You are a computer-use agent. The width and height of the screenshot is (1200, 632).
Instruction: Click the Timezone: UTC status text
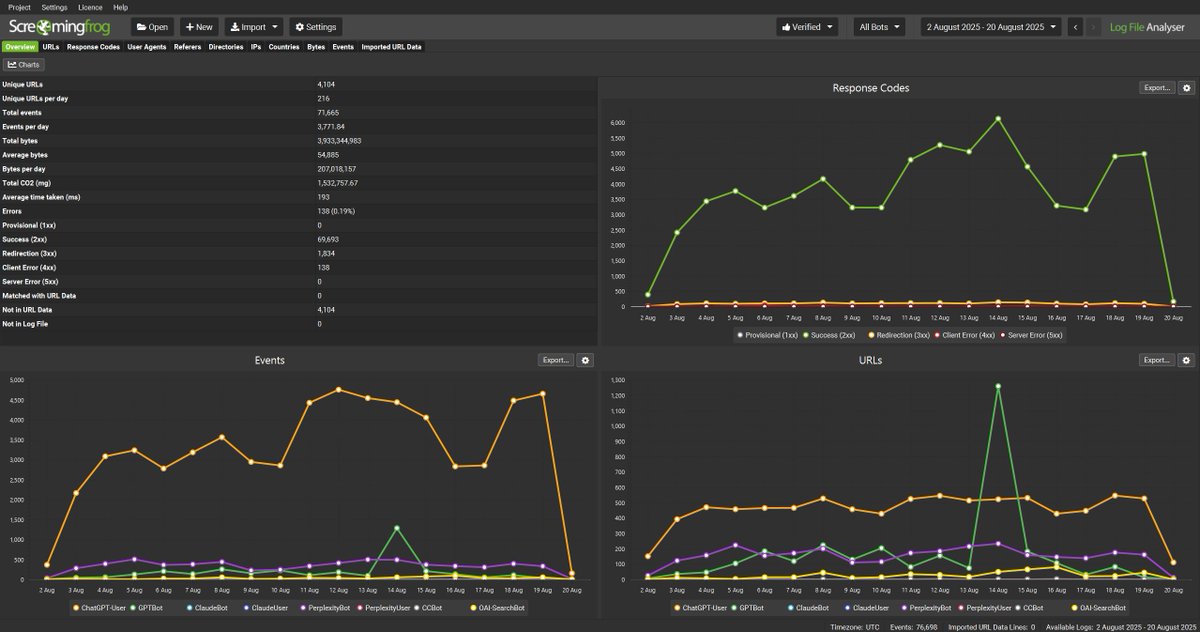[x=853, y=626]
